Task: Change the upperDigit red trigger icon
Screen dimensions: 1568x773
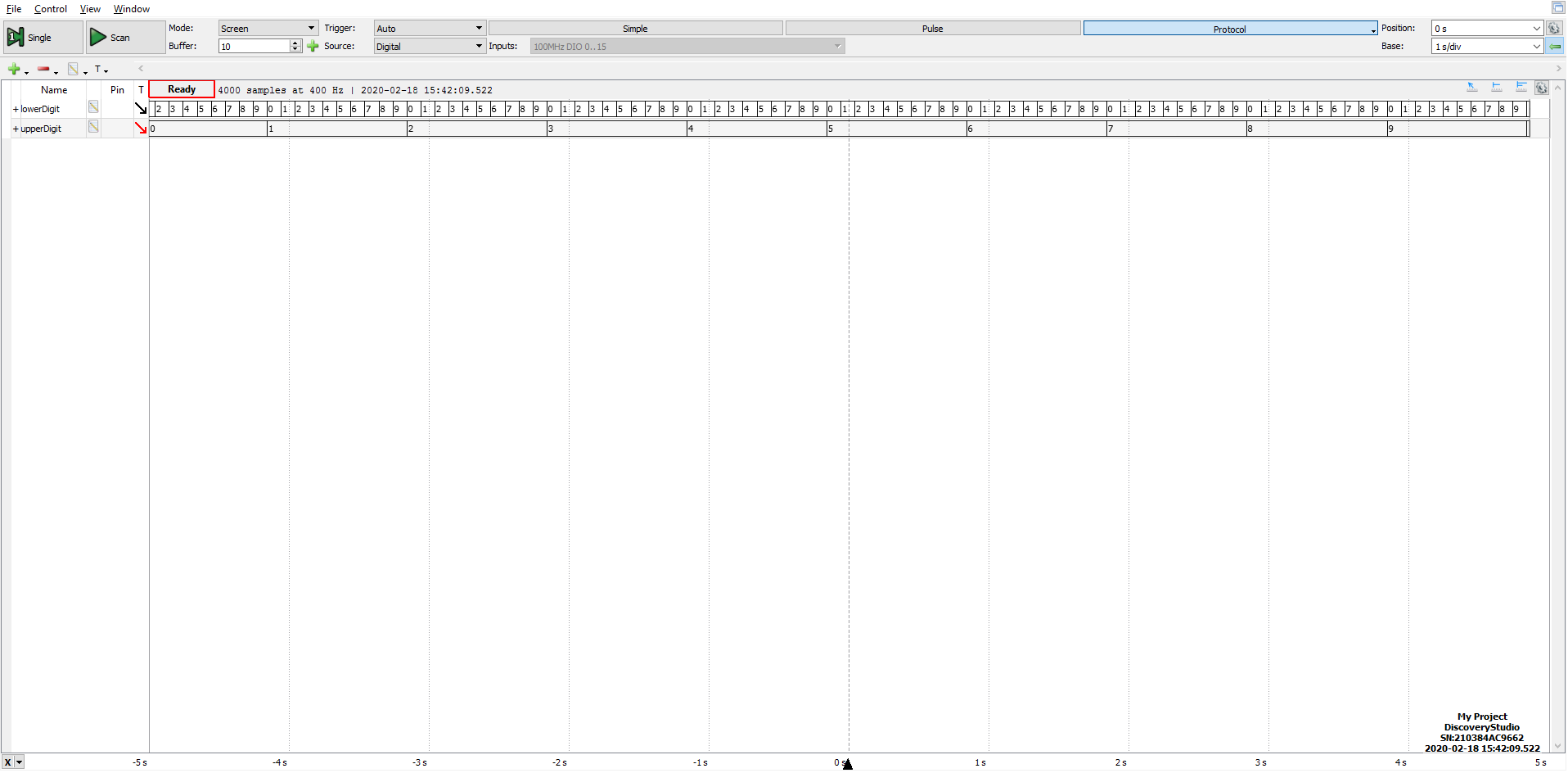Action: pos(141,128)
